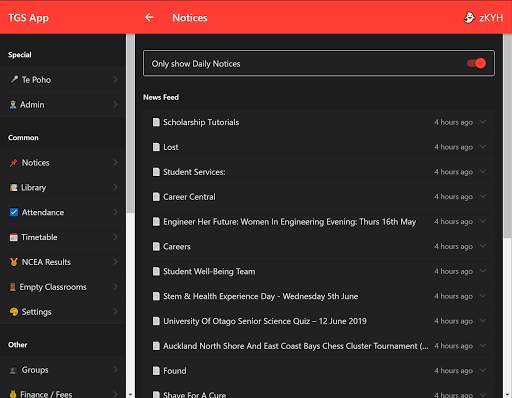Select Timetable in the sidebar
Viewport: 512px width, 398px height.
click(63, 237)
